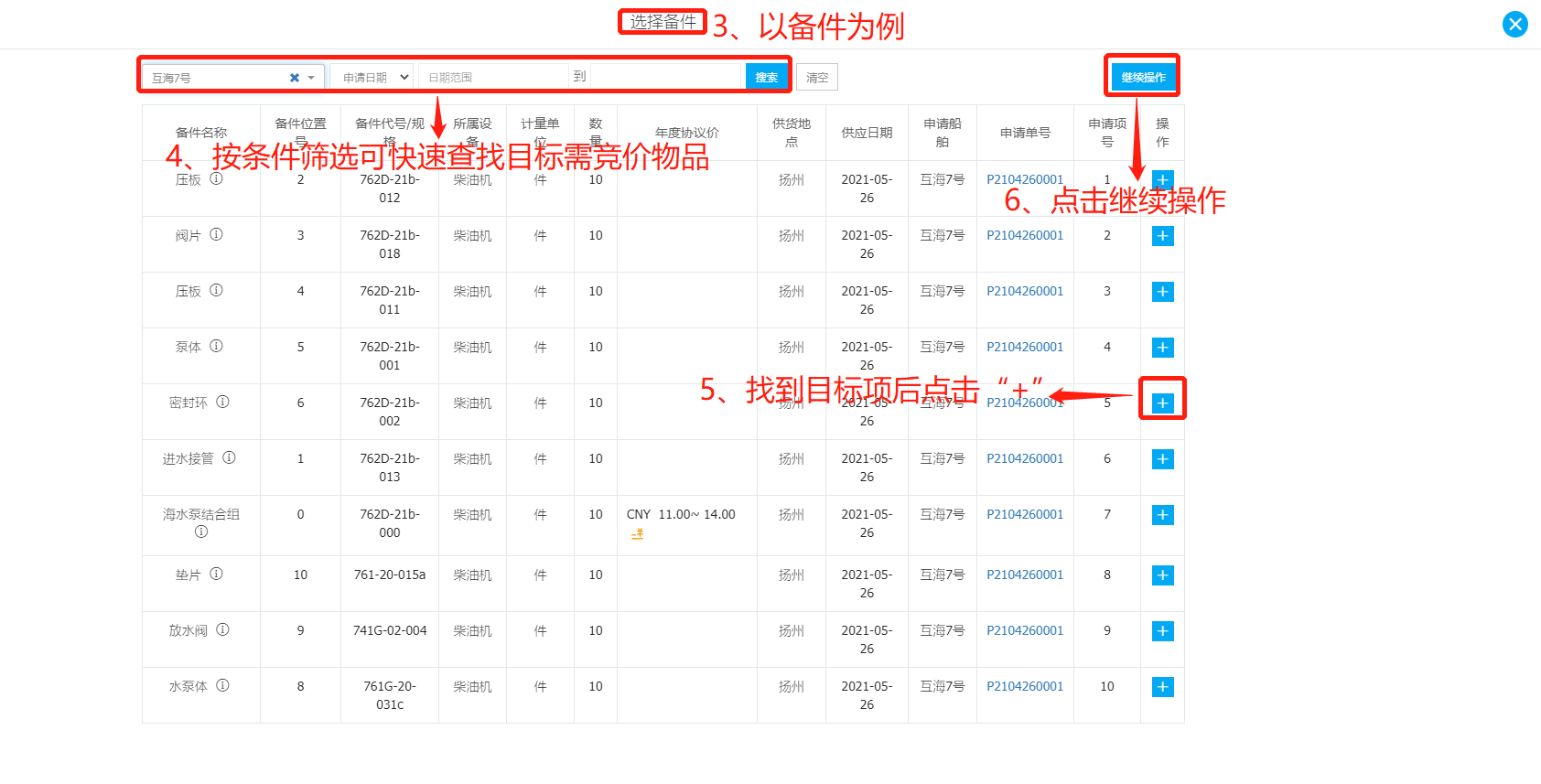Expand the 互海7号 ship dropdown
This screenshot has height=784, width=1541.
pyautogui.click(x=311, y=78)
